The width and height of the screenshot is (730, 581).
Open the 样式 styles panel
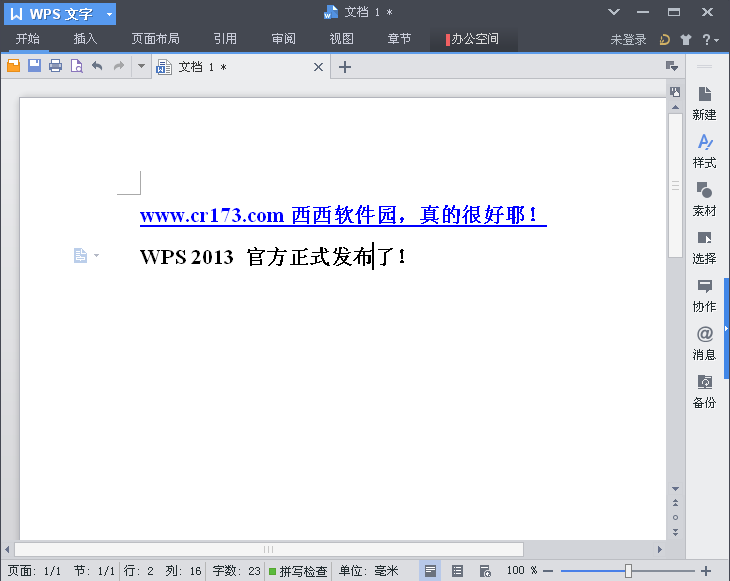tap(704, 151)
